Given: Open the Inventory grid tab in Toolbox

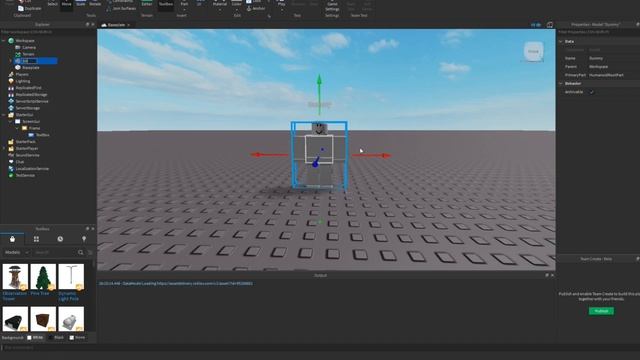Looking at the screenshot, I should (x=36, y=239).
